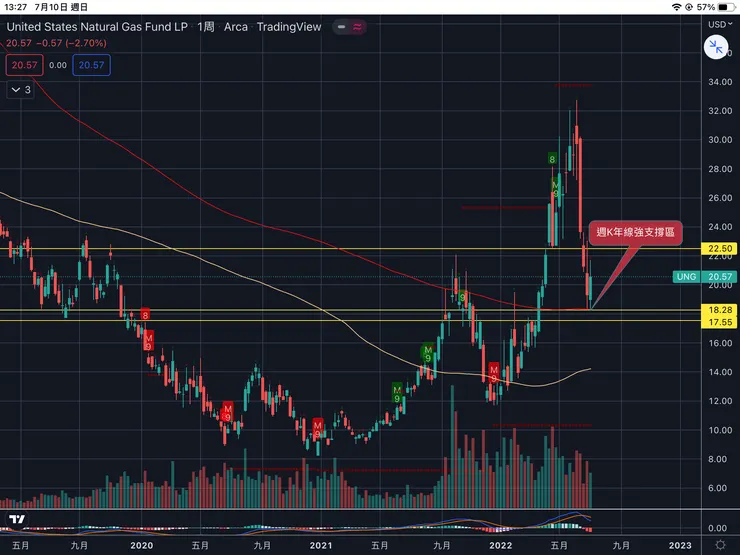Toggle the dash pill icon beside TradingView
The height and width of the screenshot is (555, 740).
[341, 27]
